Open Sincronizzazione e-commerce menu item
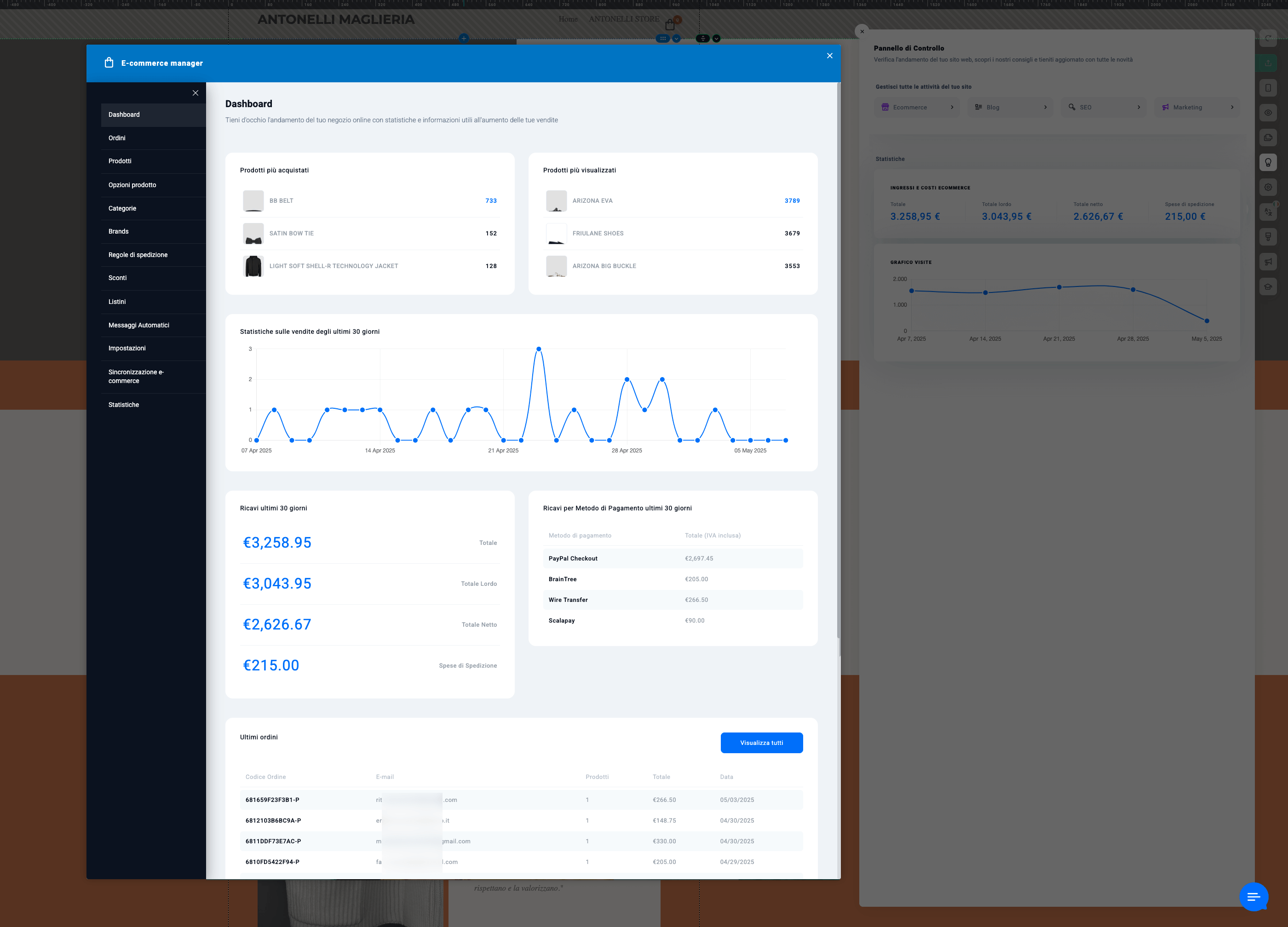The width and height of the screenshot is (1288, 927). (153, 376)
